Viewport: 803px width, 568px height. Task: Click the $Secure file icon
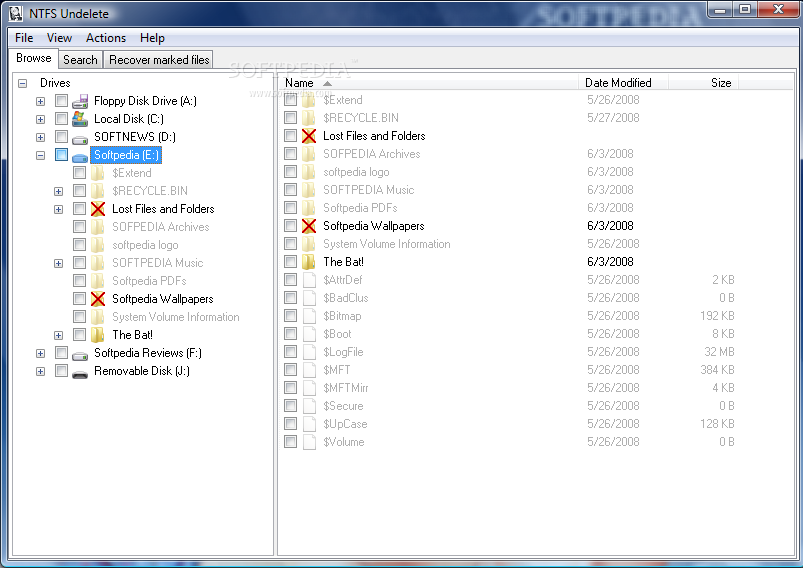click(x=309, y=406)
